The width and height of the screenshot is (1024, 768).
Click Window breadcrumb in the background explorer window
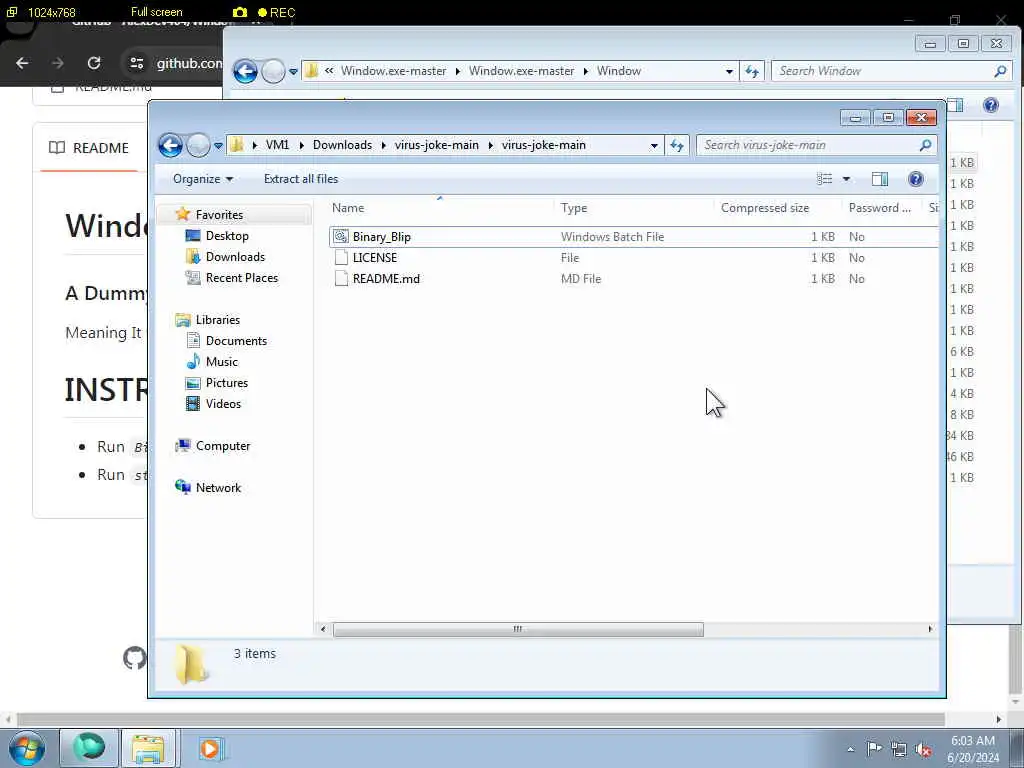click(618, 71)
